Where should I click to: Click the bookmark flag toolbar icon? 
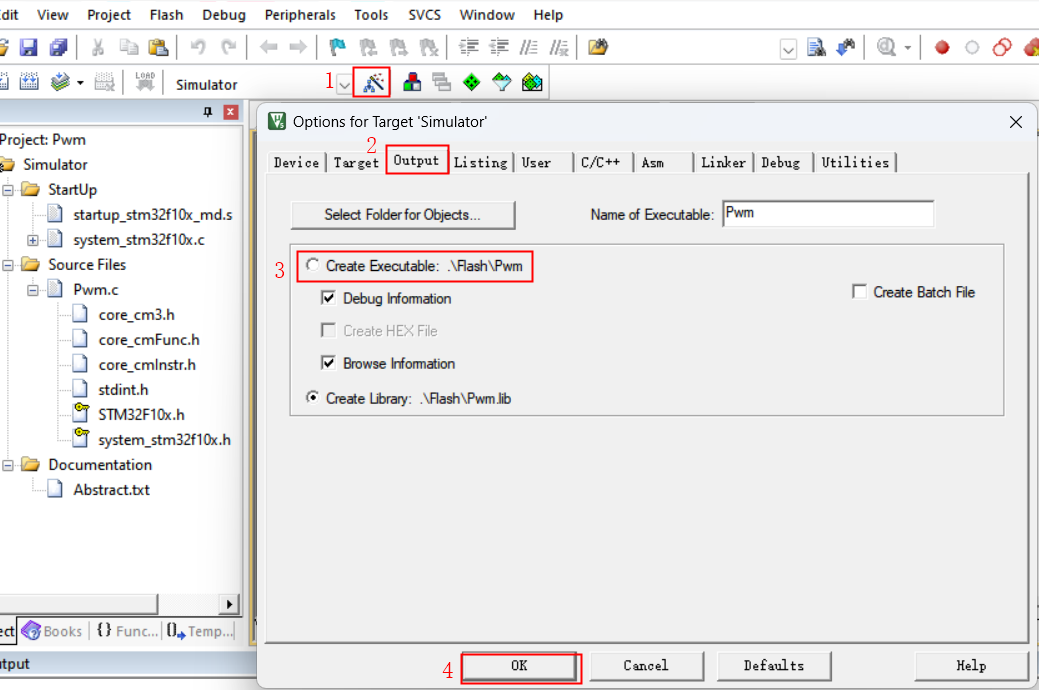pyautogui.click(x=338, y=47)
